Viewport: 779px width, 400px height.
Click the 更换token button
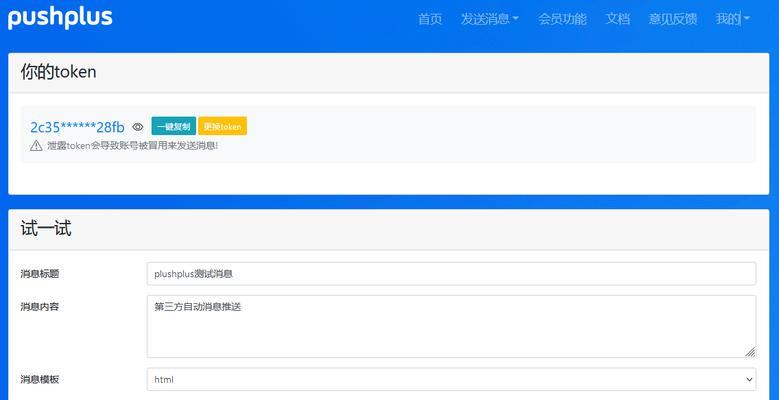click(223, 126)
